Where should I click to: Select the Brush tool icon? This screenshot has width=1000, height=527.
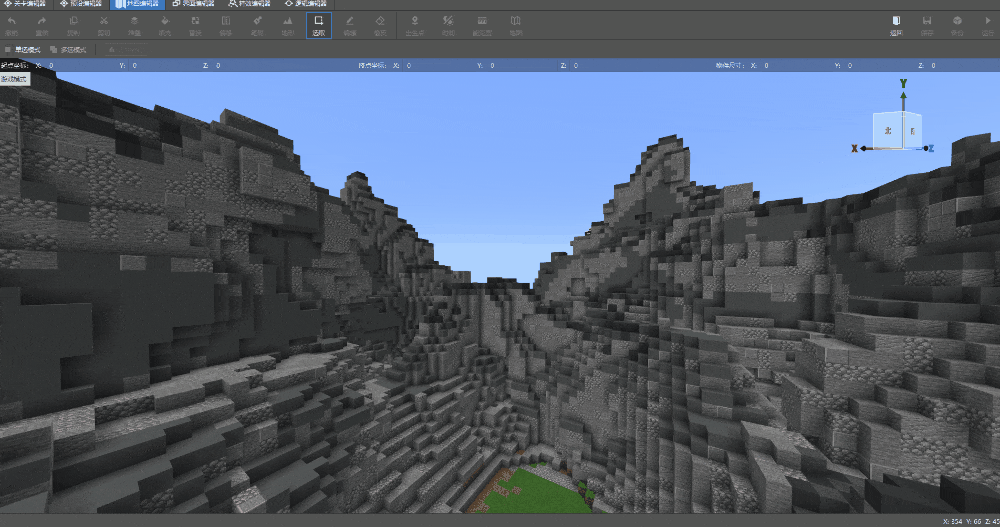(x=257, y=24)
